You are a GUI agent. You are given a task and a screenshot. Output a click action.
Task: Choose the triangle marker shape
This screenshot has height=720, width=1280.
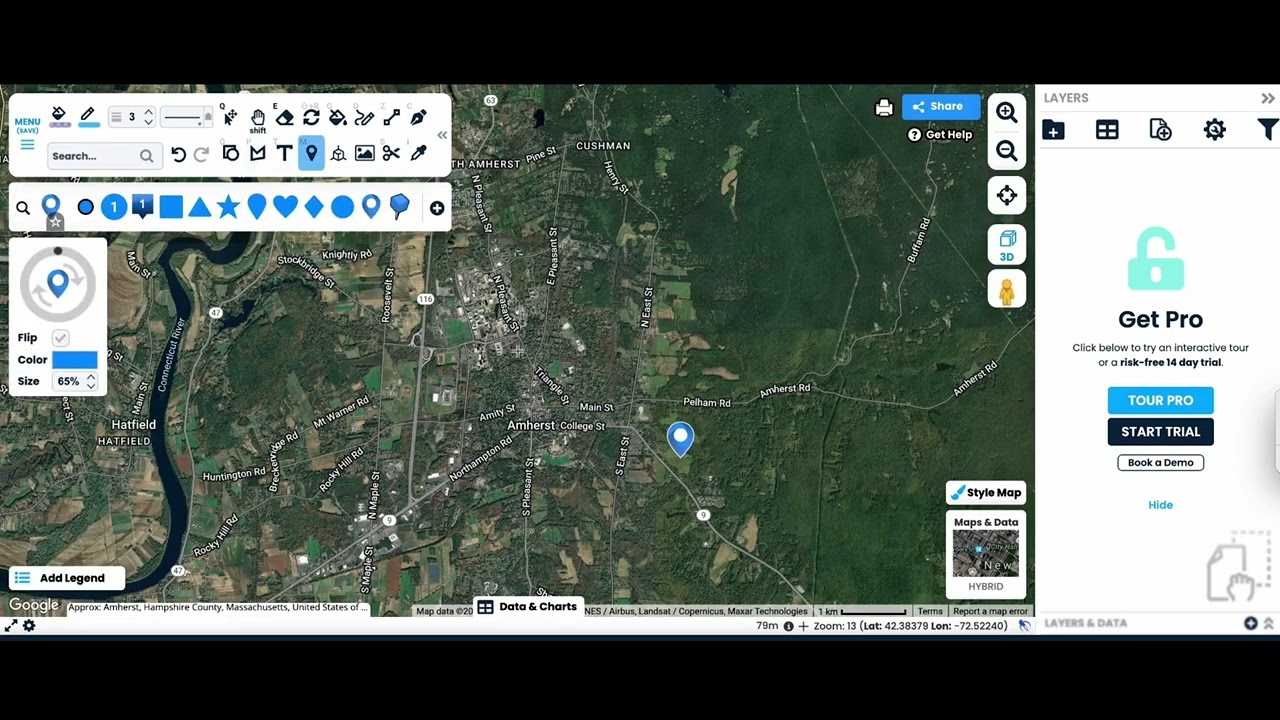point(200,207)
